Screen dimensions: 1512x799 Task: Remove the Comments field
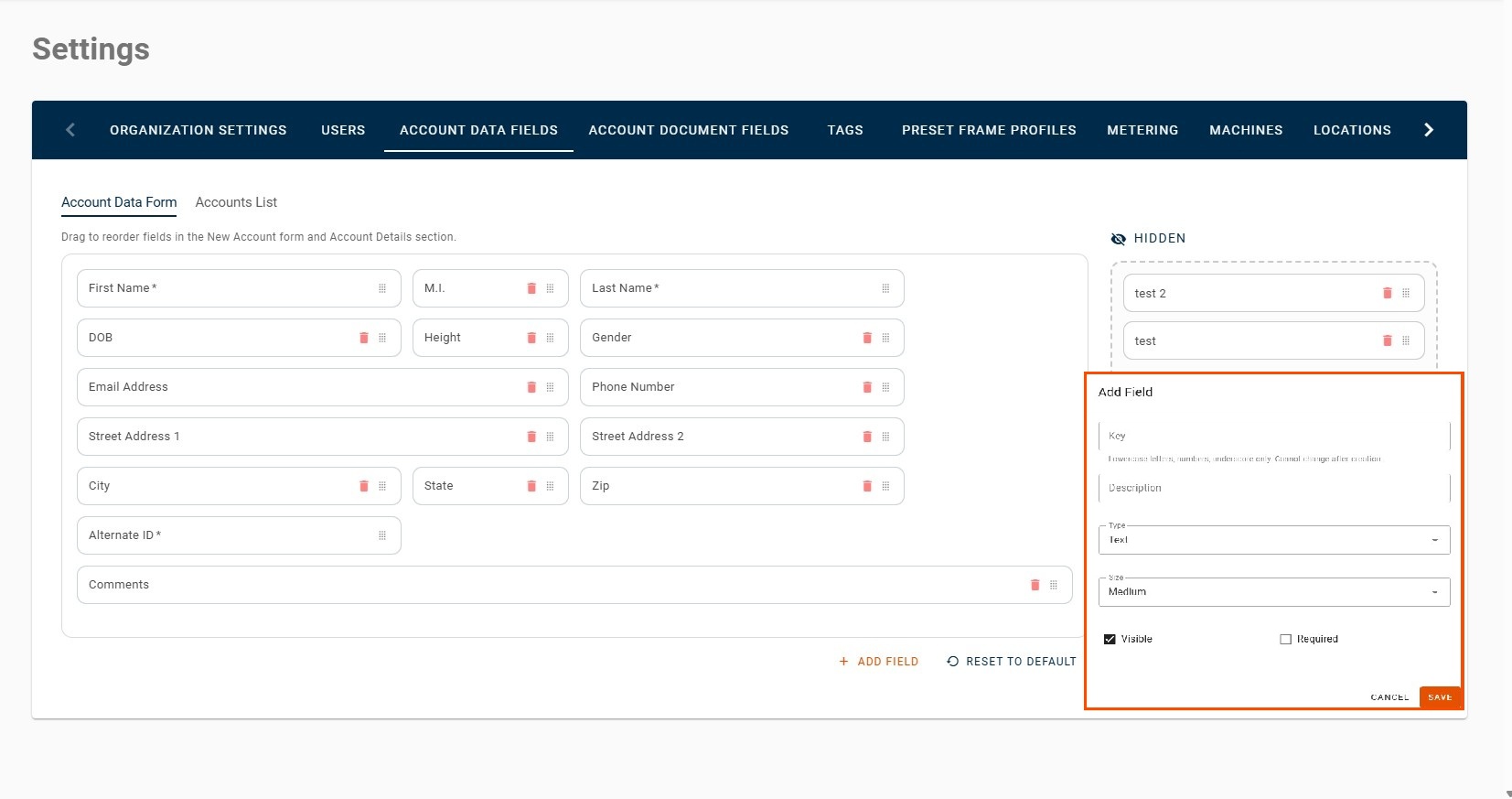(x=1035, y=585)
